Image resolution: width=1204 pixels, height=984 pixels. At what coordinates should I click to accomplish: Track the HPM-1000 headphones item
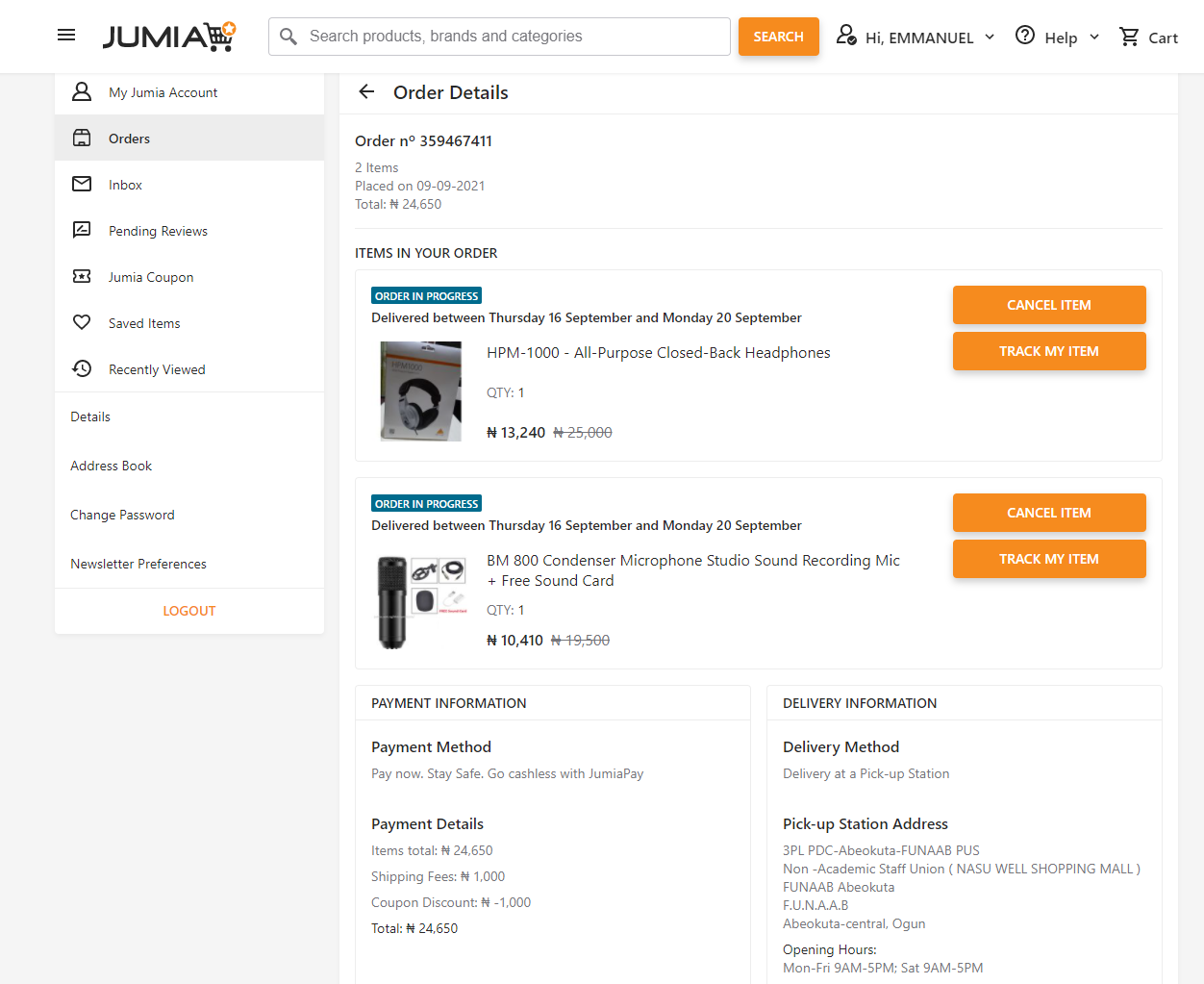(x=1049, y=351)
